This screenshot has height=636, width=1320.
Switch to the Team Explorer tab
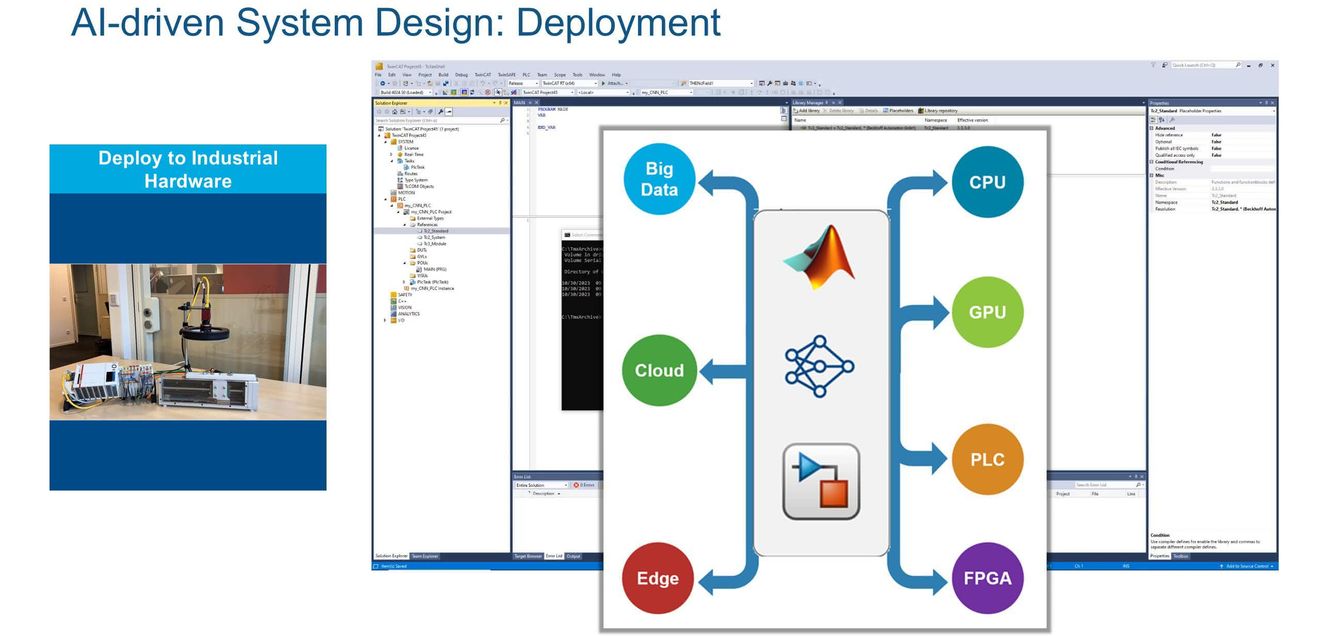tap(424, 556)
